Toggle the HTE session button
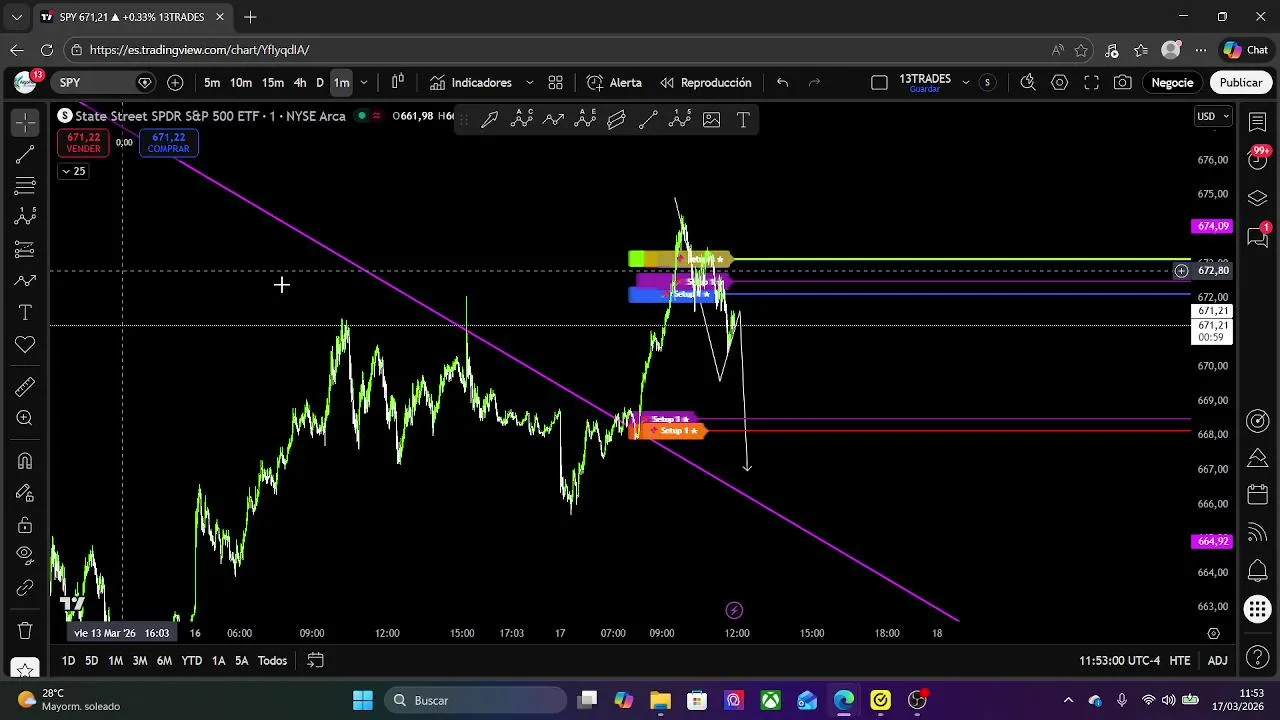The height and width of the screenshot is (720, 1280). coord(1180,661)
